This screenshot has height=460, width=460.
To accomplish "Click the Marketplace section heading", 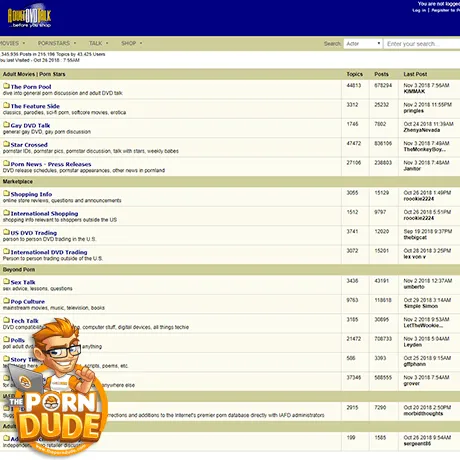I will [18, 182].
